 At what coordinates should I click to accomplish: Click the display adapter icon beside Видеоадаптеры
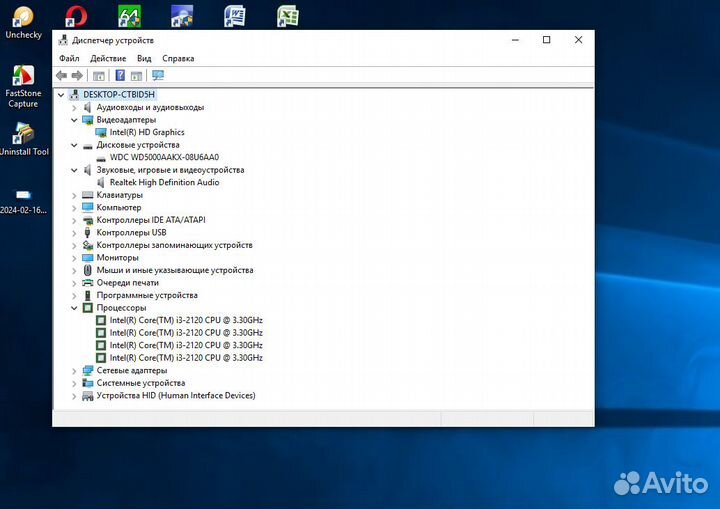87,120
